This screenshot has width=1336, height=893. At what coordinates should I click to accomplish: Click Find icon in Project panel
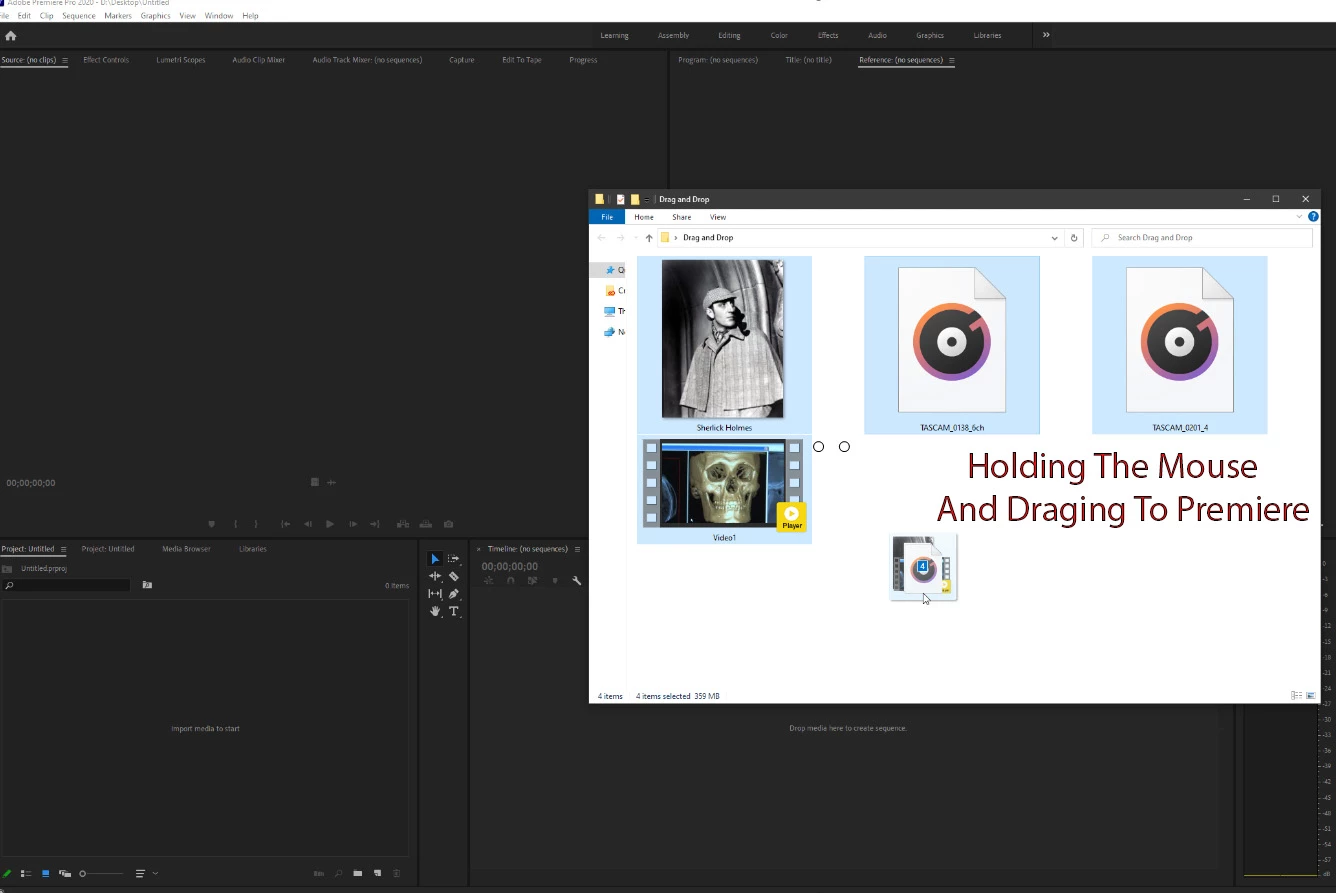point(338,873)
